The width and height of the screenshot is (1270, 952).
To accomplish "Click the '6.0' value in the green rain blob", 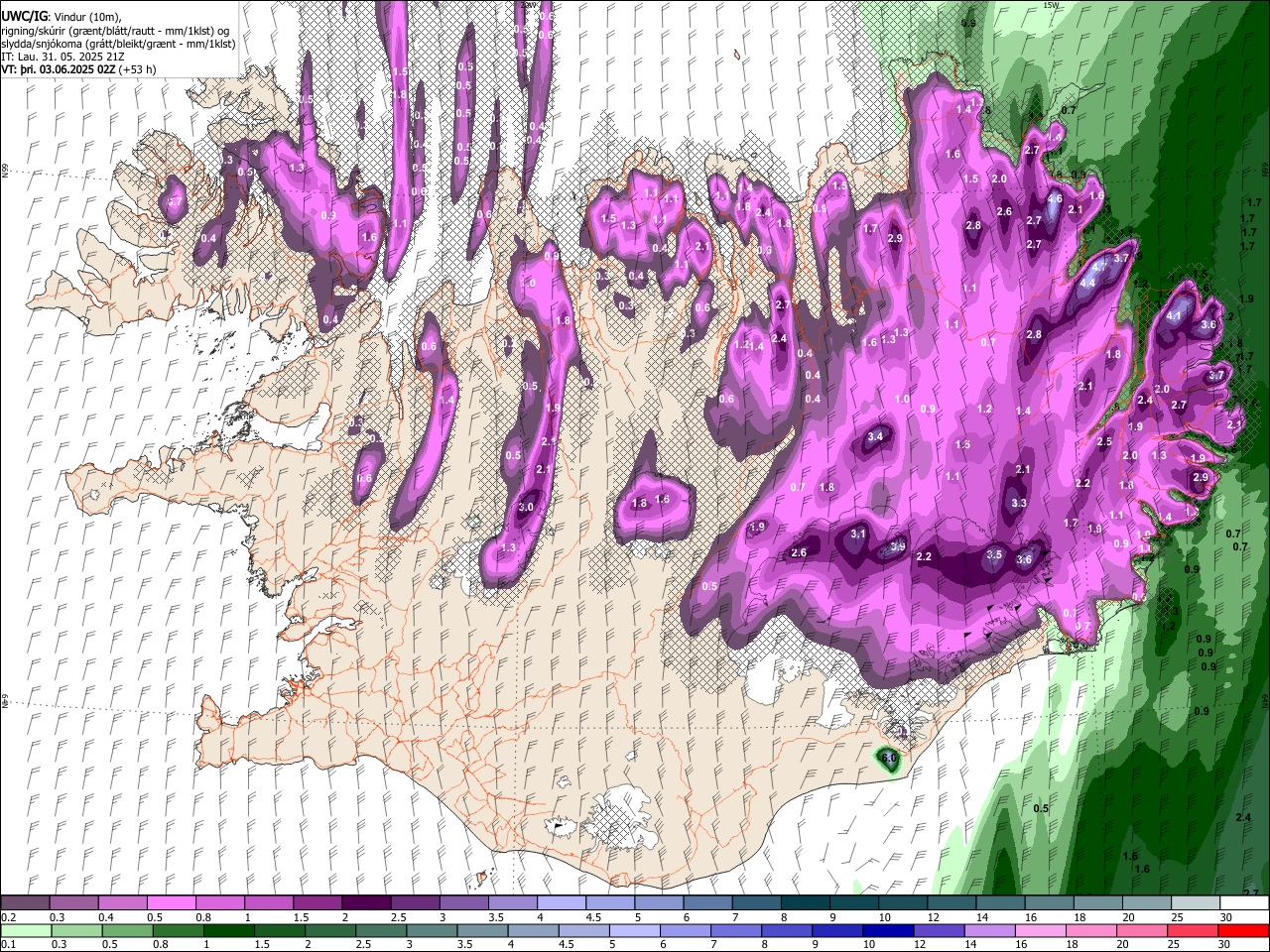I will [x=889, y=759].
